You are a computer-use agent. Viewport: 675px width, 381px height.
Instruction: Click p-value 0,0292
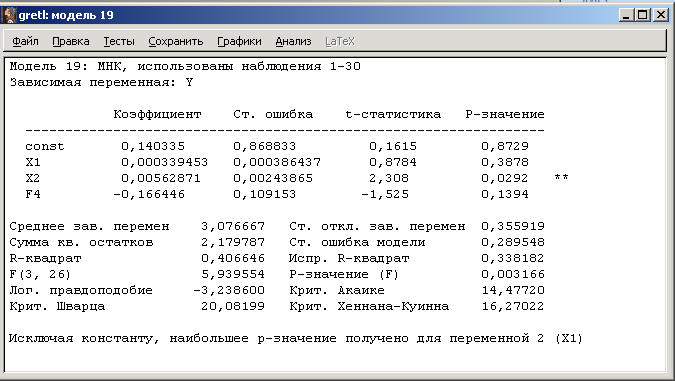coord(505,178)
